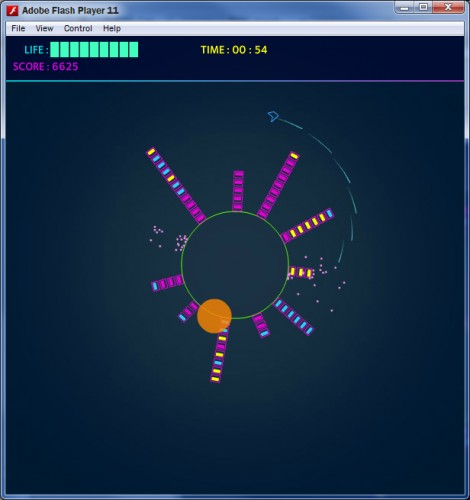Screen dimensions: 470x500
Task: Click the blue block at the right tower's end
Action: (x=329, y=213)
